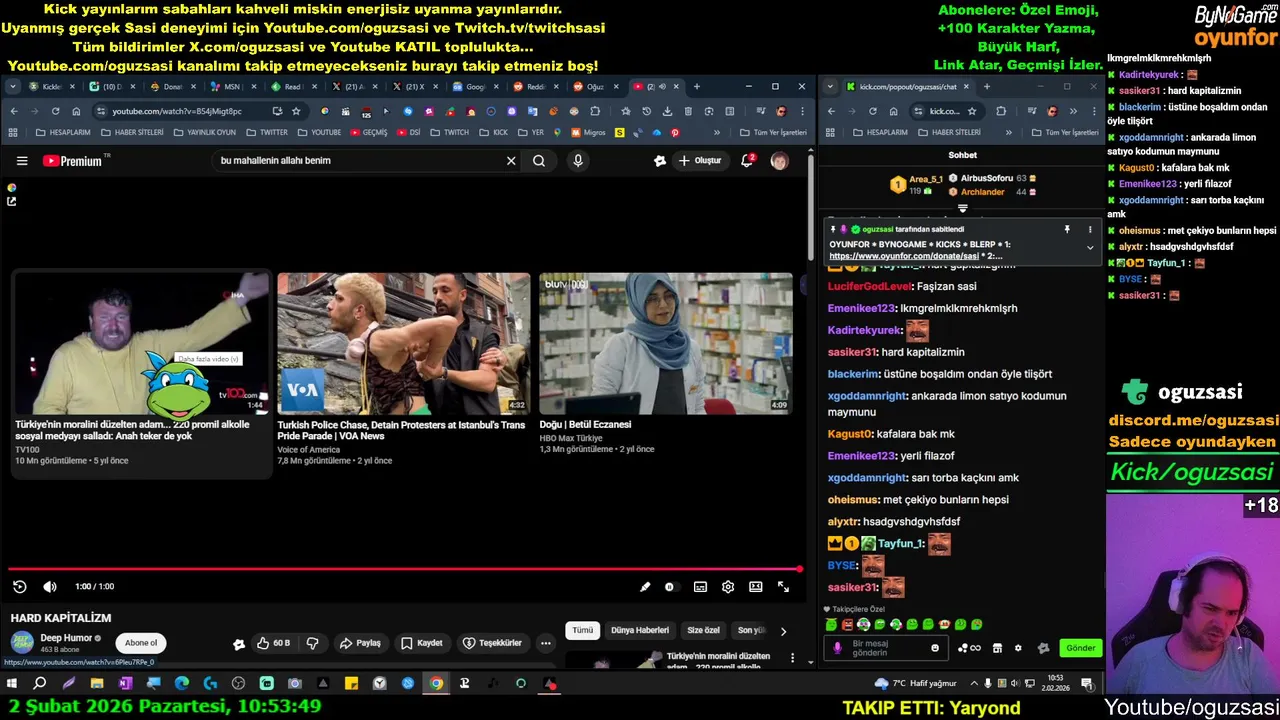The width and height of the screenshot is (1280, 720).
Task: Open the VOA News Pride Parade thumbnail
Action: click(404, 343)
